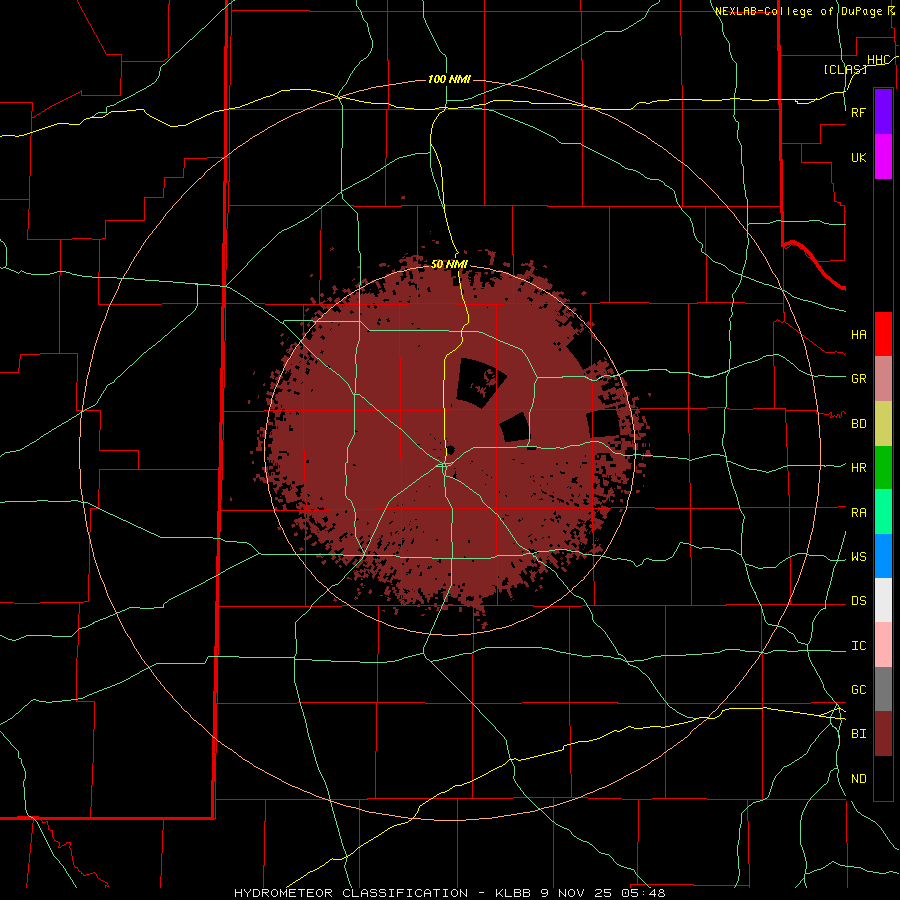The height and width of the screenshot is (900, 900).
Task: Click the 100 NMI range ring label
Action: click(x=449, y=79)
